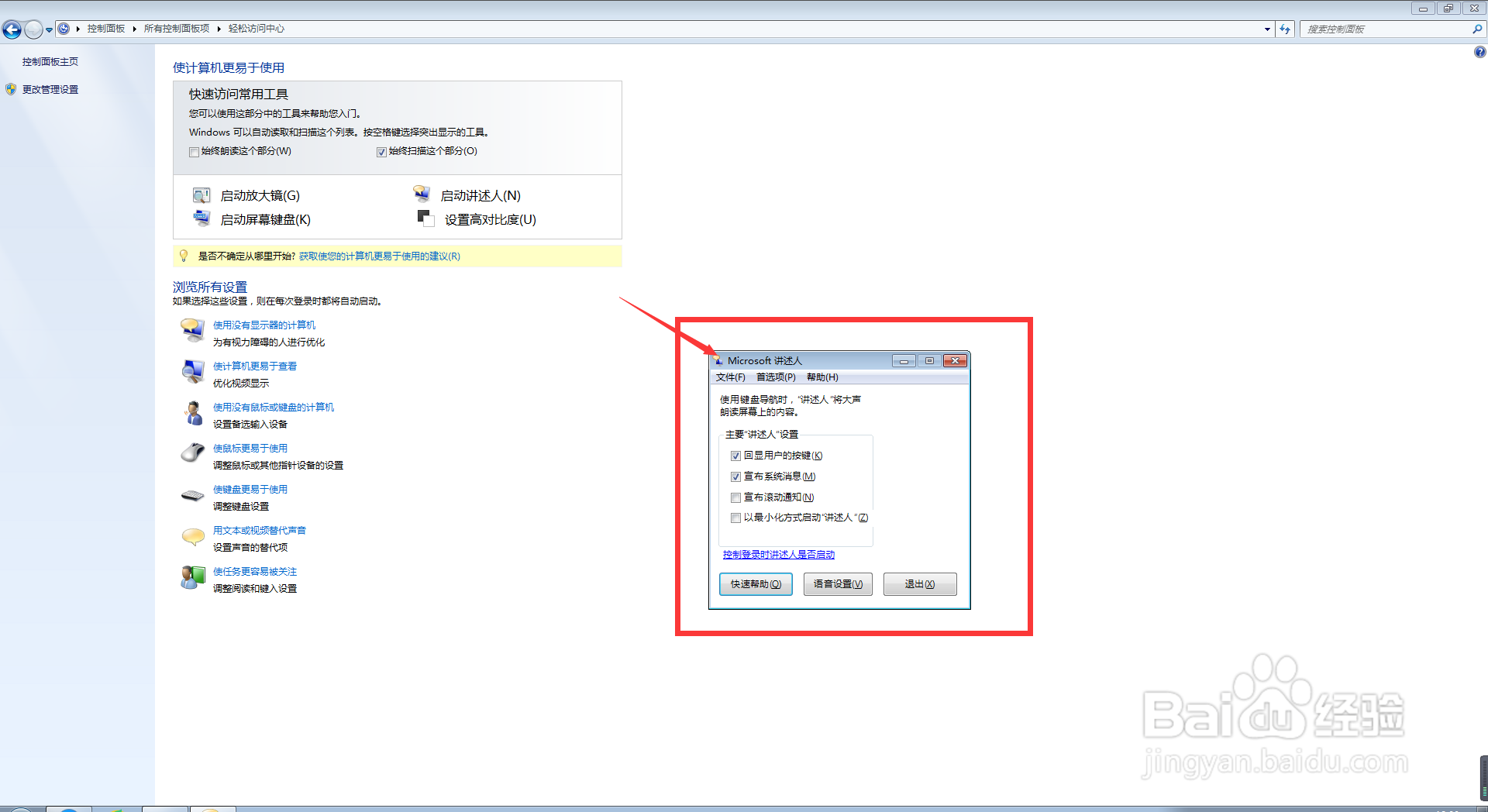
Task: Click 轻松访问中心 breadcrumb item
Action: [x=257, y=29]
